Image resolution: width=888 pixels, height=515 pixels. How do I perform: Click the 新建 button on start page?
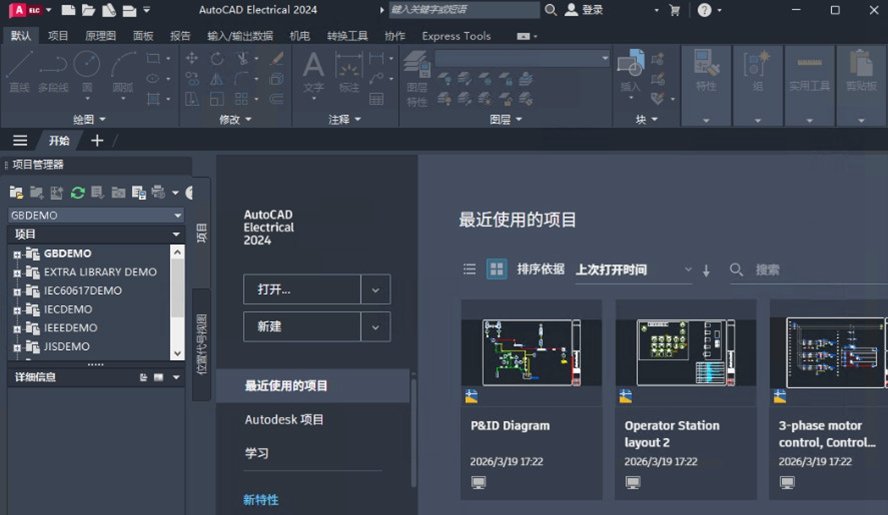pyautogui.click(x=302, y=327)
